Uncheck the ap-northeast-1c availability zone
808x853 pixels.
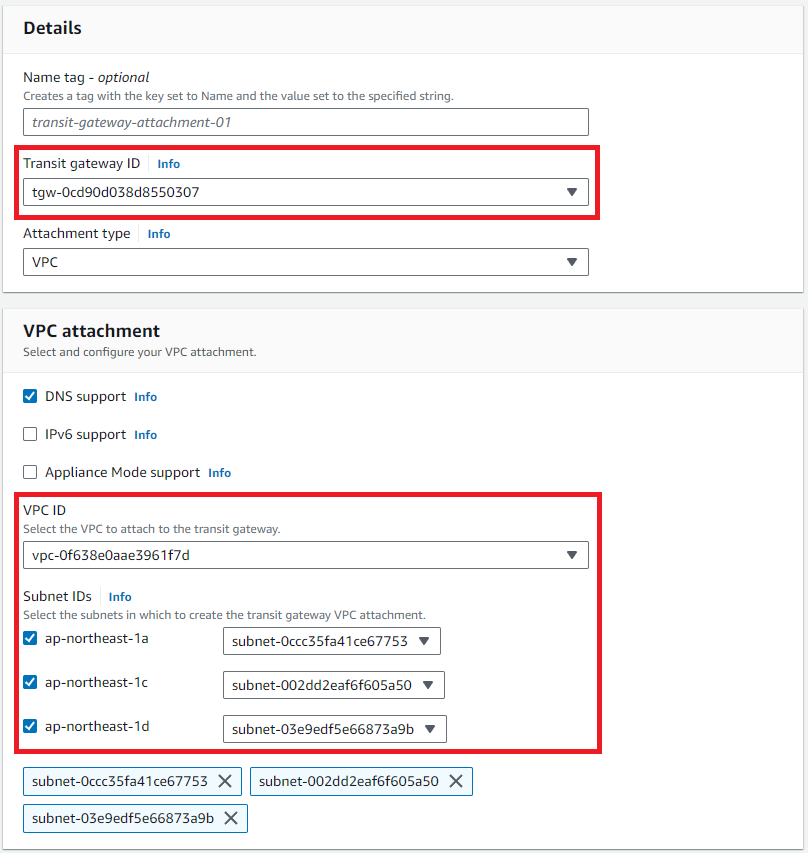coord(30,682)
